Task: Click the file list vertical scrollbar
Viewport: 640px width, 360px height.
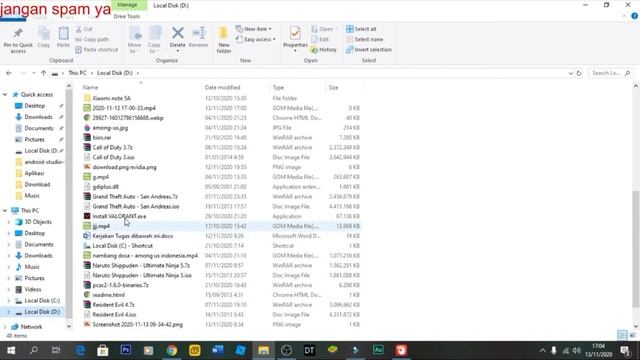Action: pos(636,249)
